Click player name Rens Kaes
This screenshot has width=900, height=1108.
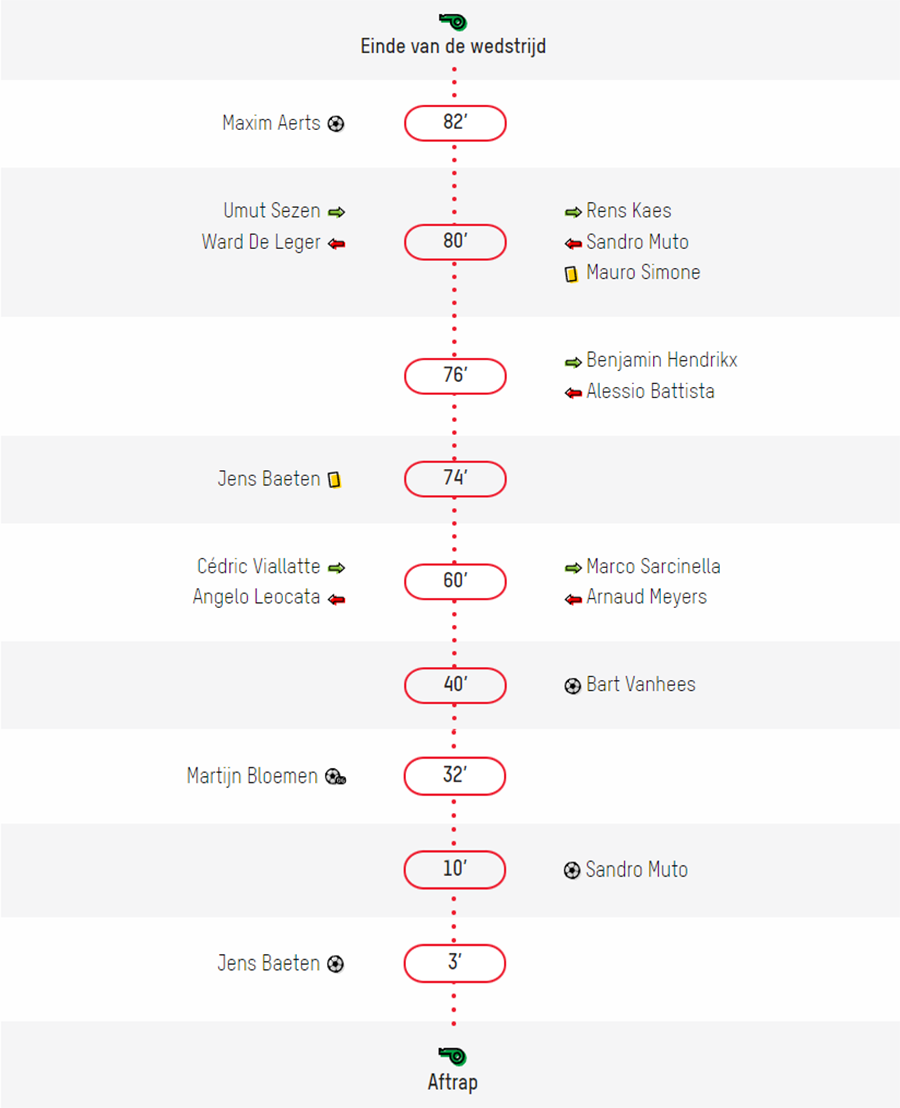[x=629, y=211]
